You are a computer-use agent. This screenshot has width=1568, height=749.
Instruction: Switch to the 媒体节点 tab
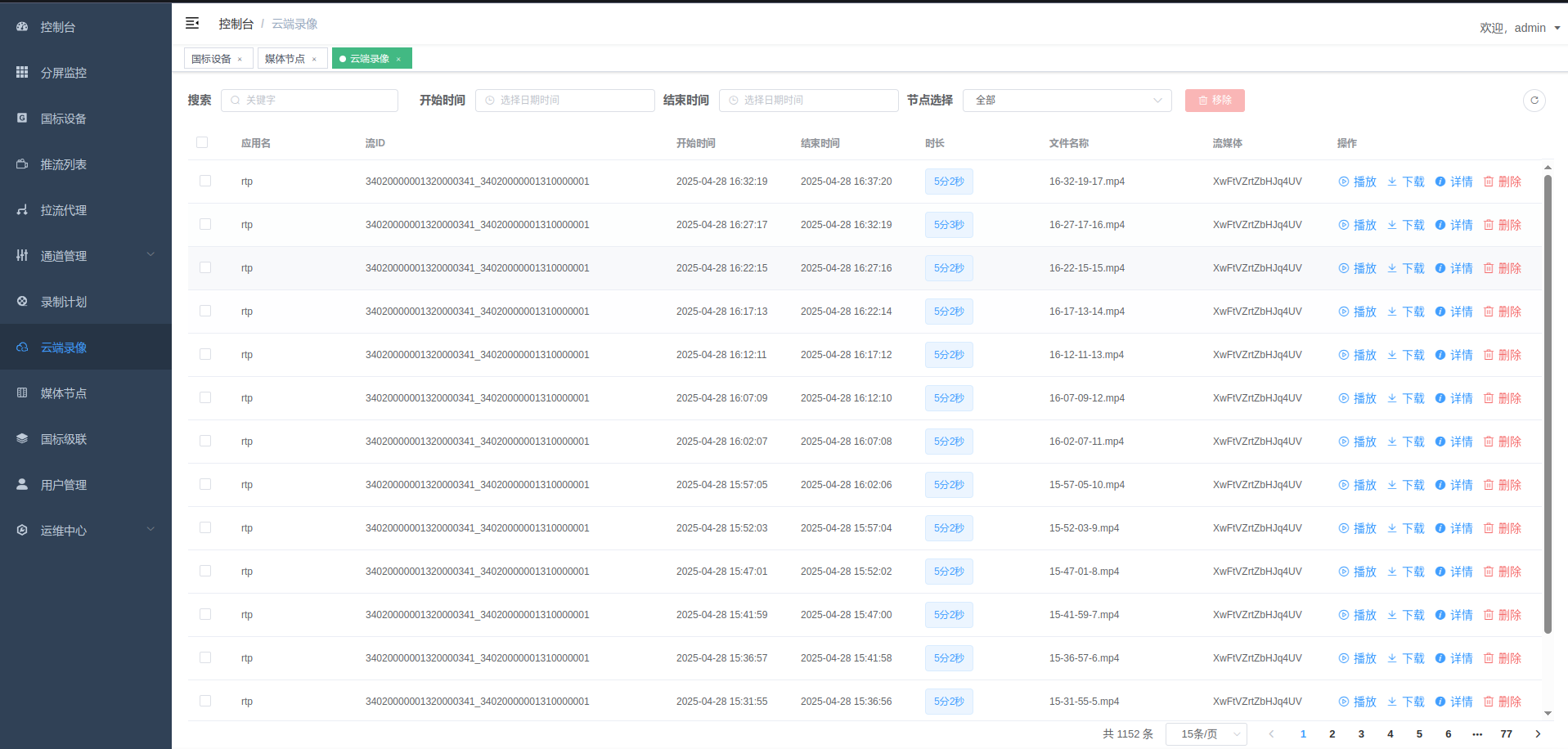[285, 59]
